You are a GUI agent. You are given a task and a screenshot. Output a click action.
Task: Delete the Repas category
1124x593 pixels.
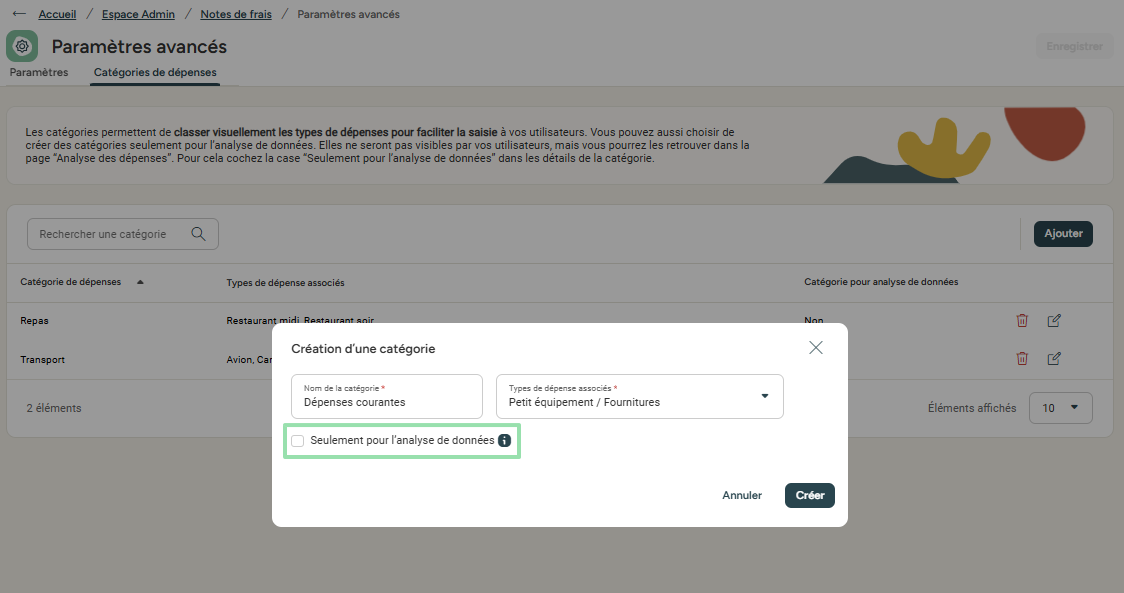click(1022, 321)
